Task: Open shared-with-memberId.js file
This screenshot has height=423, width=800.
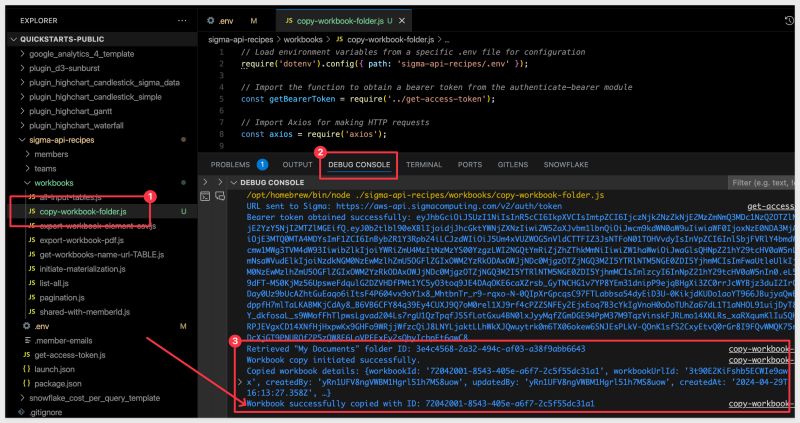Action: click(x=84, y=312)
